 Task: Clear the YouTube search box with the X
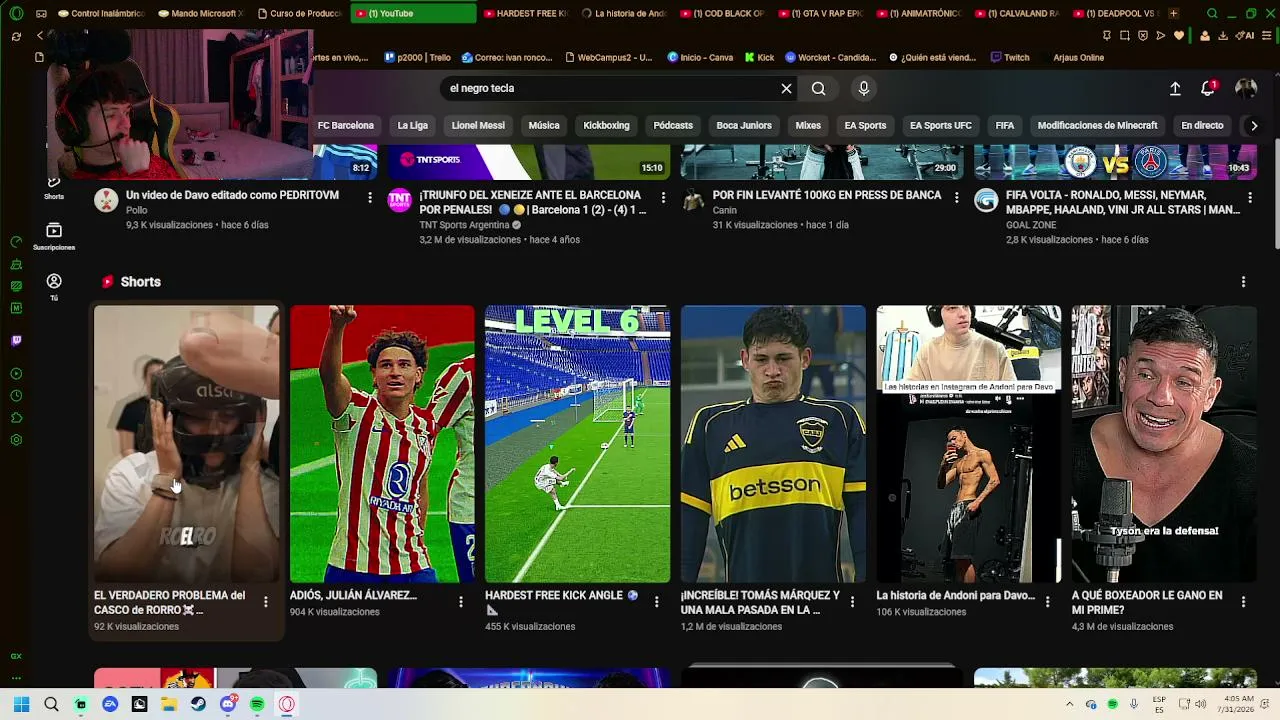pyautogui.click(x=786, y=88)
